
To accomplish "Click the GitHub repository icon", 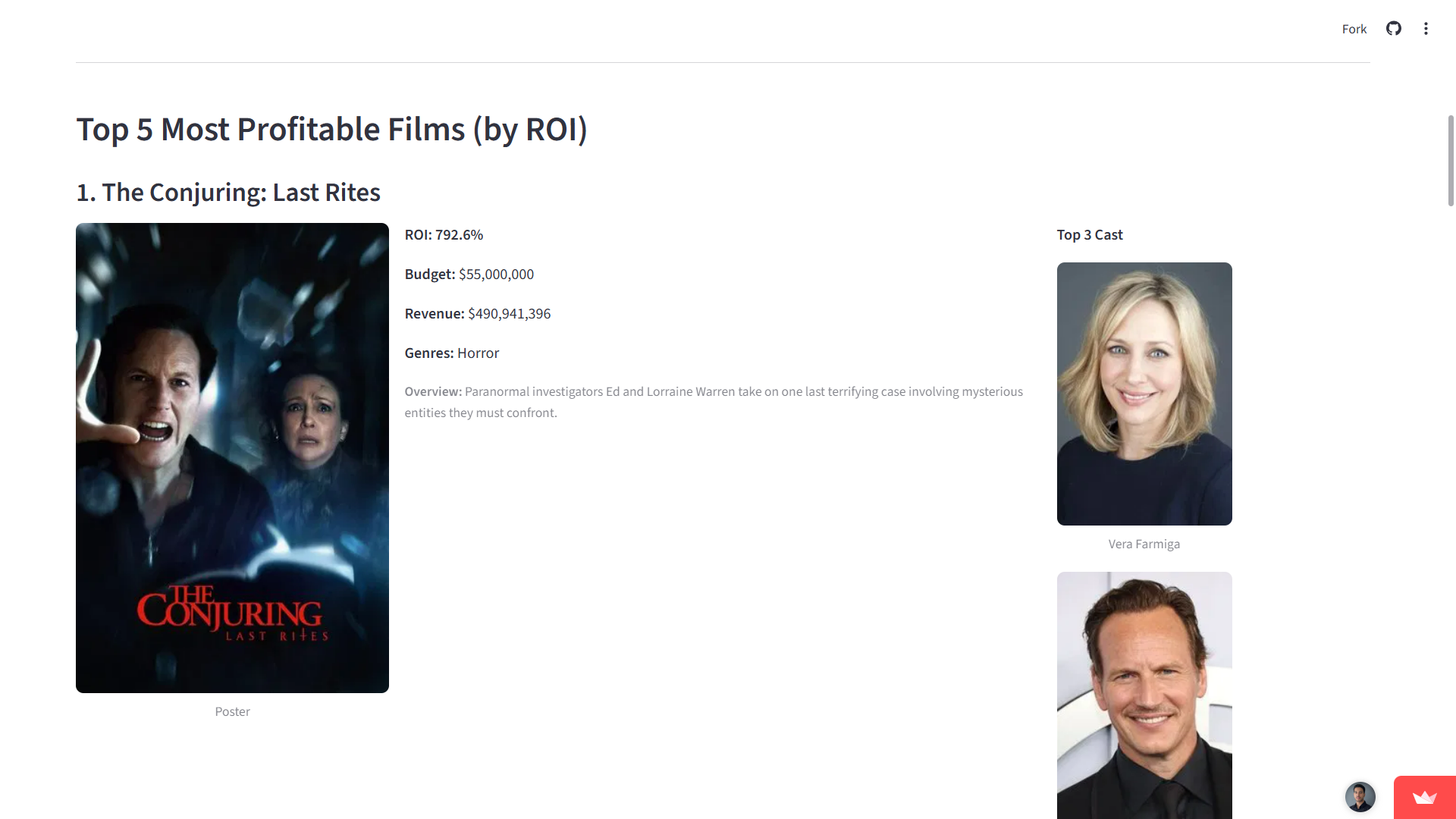I will (x=1394, y=29).
